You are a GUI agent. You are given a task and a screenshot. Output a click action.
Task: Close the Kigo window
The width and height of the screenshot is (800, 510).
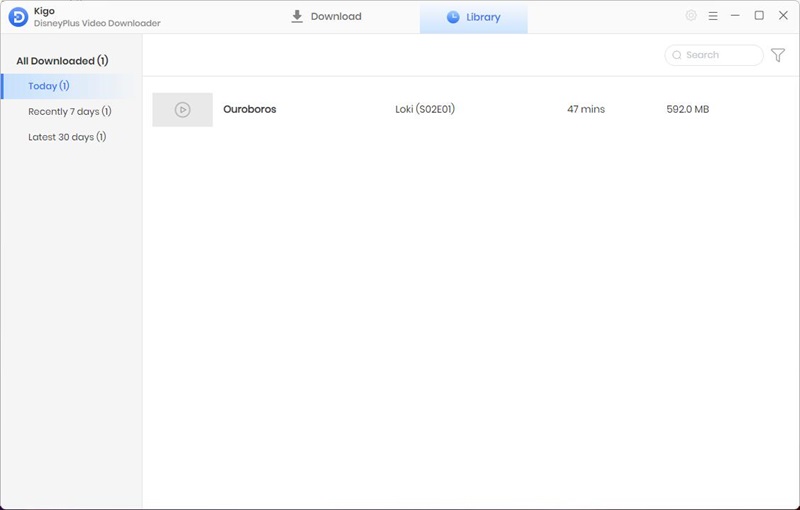[x=783, y=16]
